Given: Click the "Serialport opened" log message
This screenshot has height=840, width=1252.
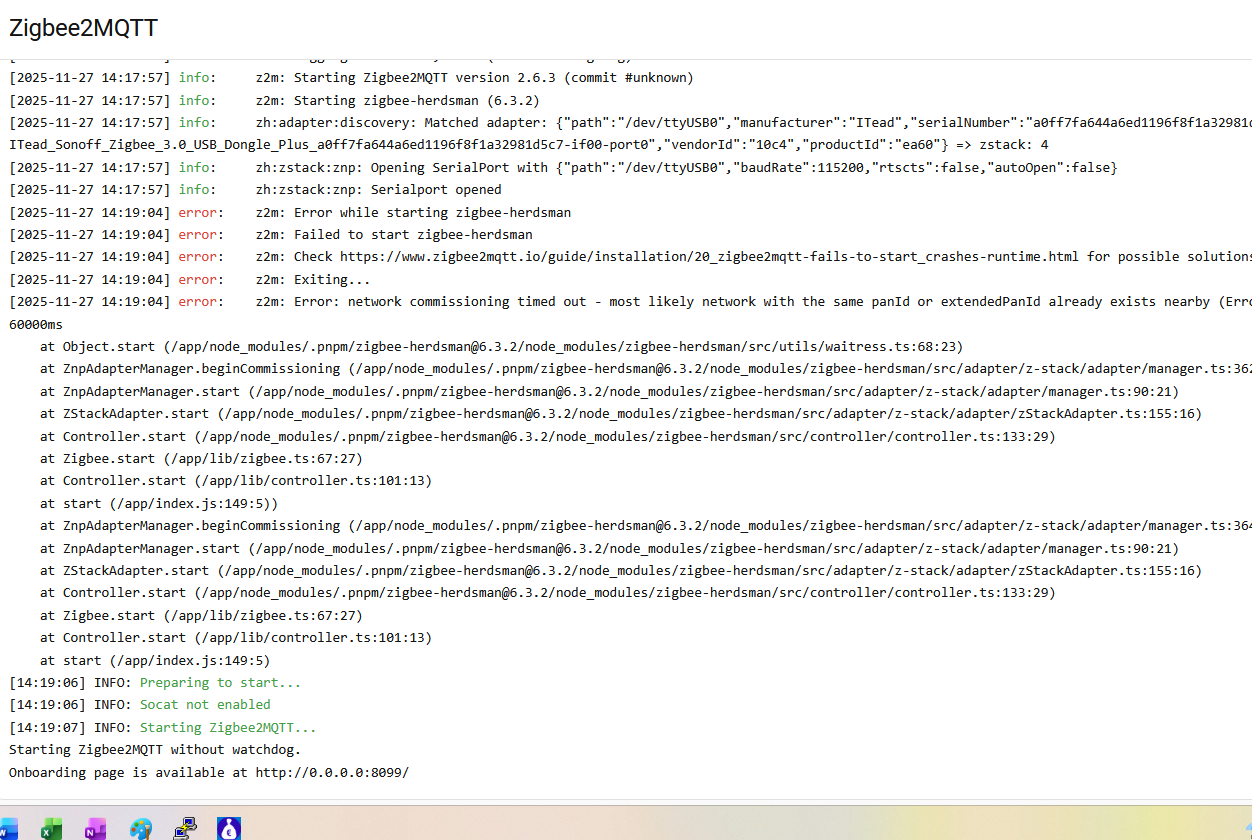Looking at the screenshot, I should point(436,190).
